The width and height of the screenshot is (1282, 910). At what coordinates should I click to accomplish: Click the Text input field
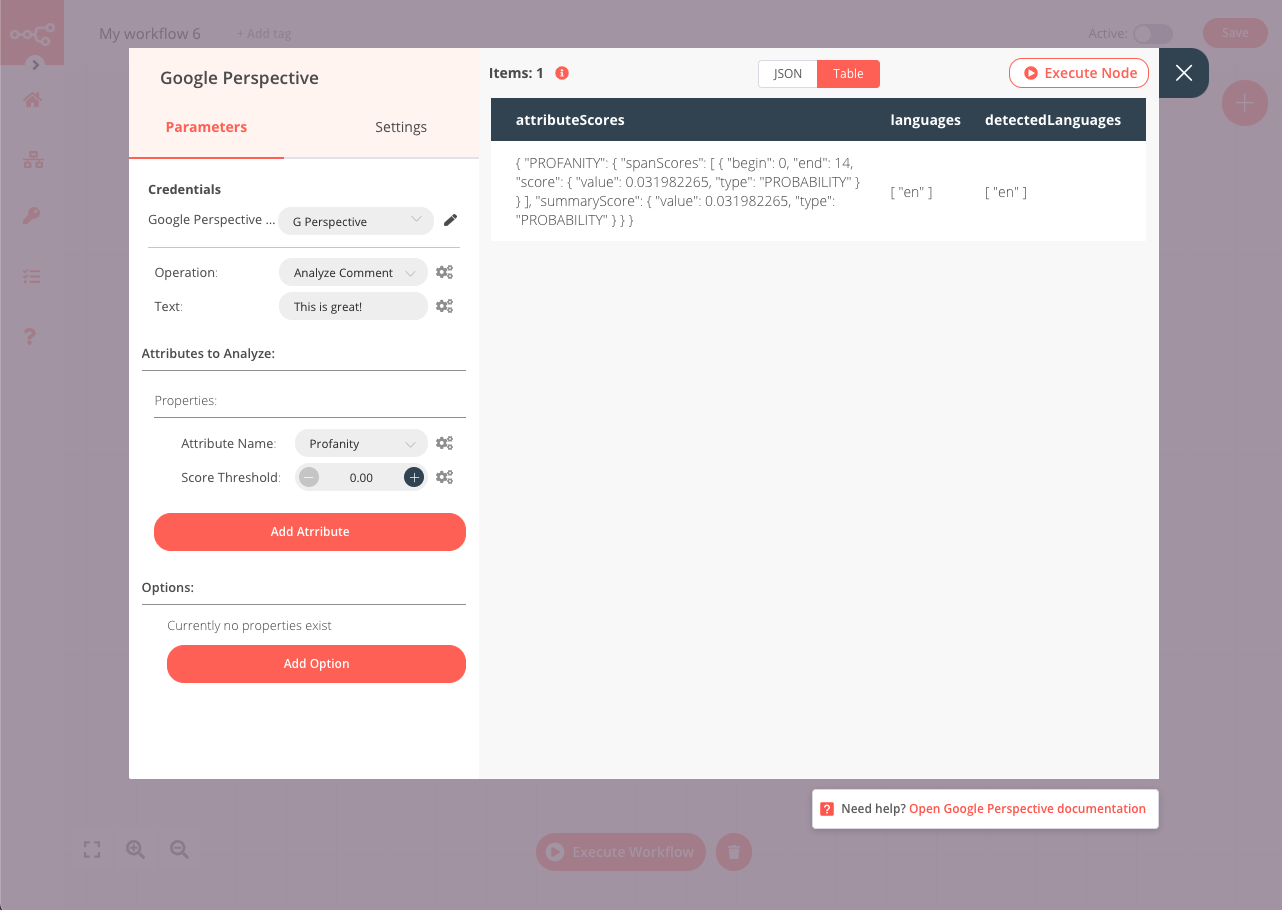(x=353, y=306)
